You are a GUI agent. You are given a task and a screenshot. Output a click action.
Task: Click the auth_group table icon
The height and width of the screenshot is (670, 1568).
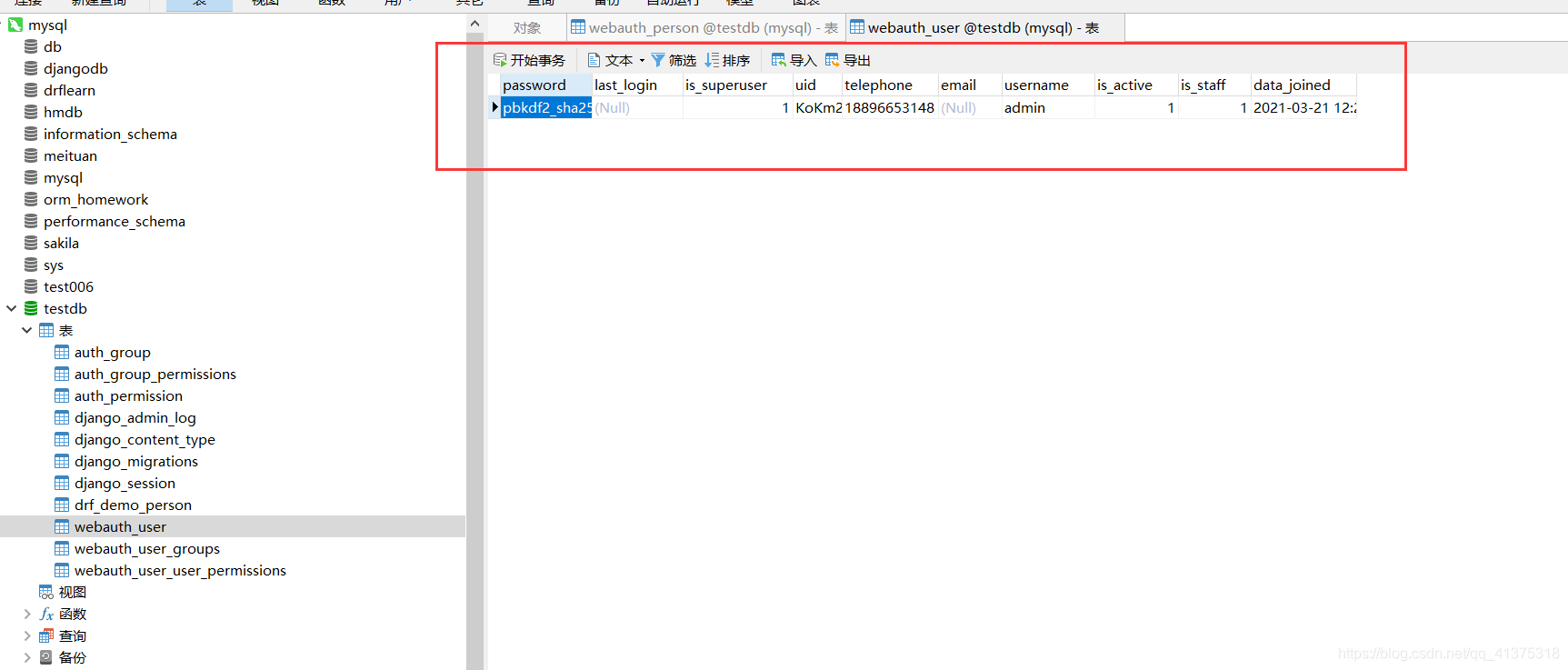62,352
